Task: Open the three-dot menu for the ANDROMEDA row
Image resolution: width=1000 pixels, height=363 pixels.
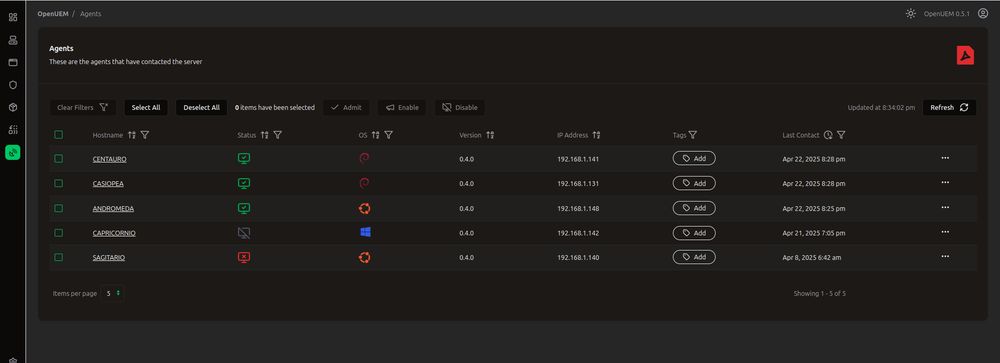Action: (x=945, y=207)
